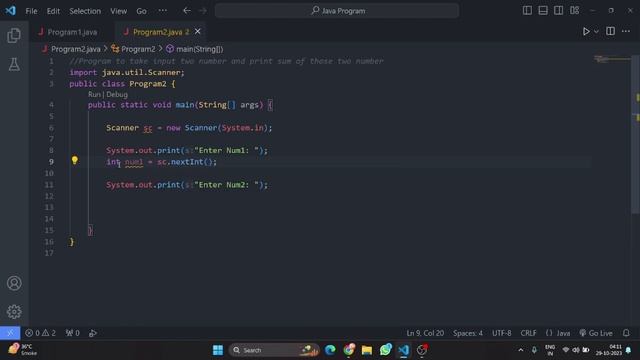Click the VS Code taskbar icon

(x=404, y=350)
